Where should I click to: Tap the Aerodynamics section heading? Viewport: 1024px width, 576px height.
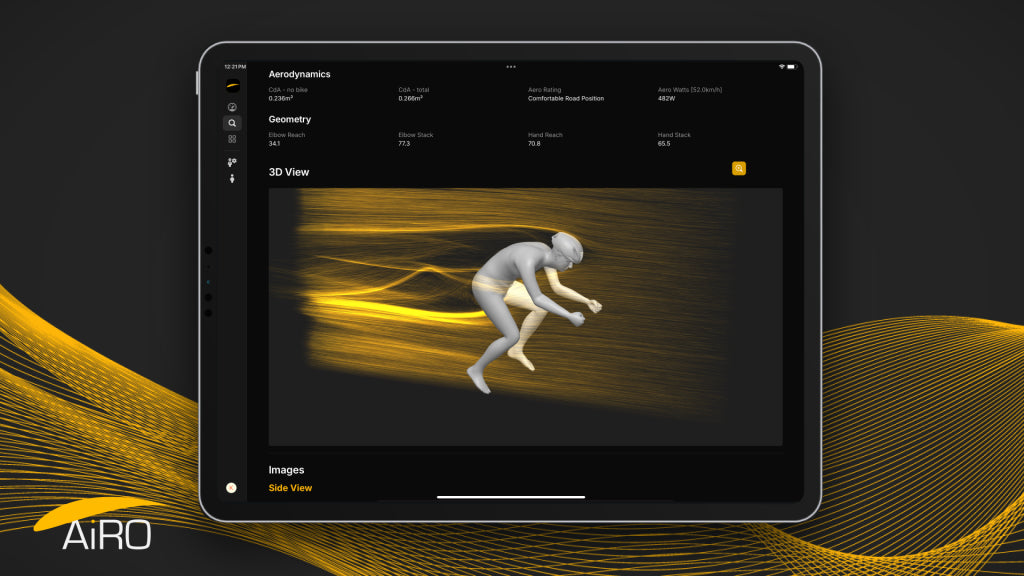point(299,74)
